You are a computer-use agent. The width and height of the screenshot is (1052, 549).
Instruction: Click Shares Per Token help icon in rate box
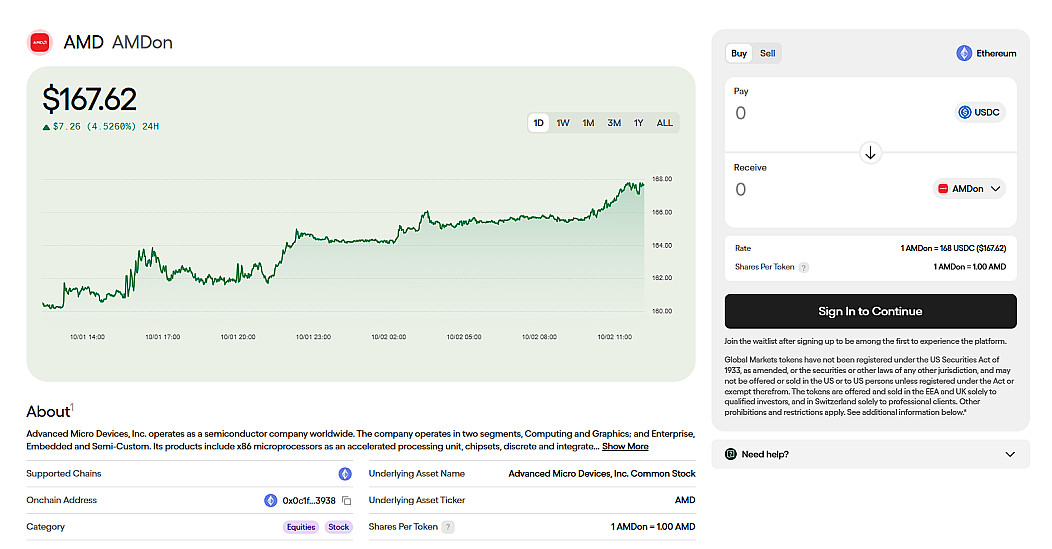pos(803,267)
